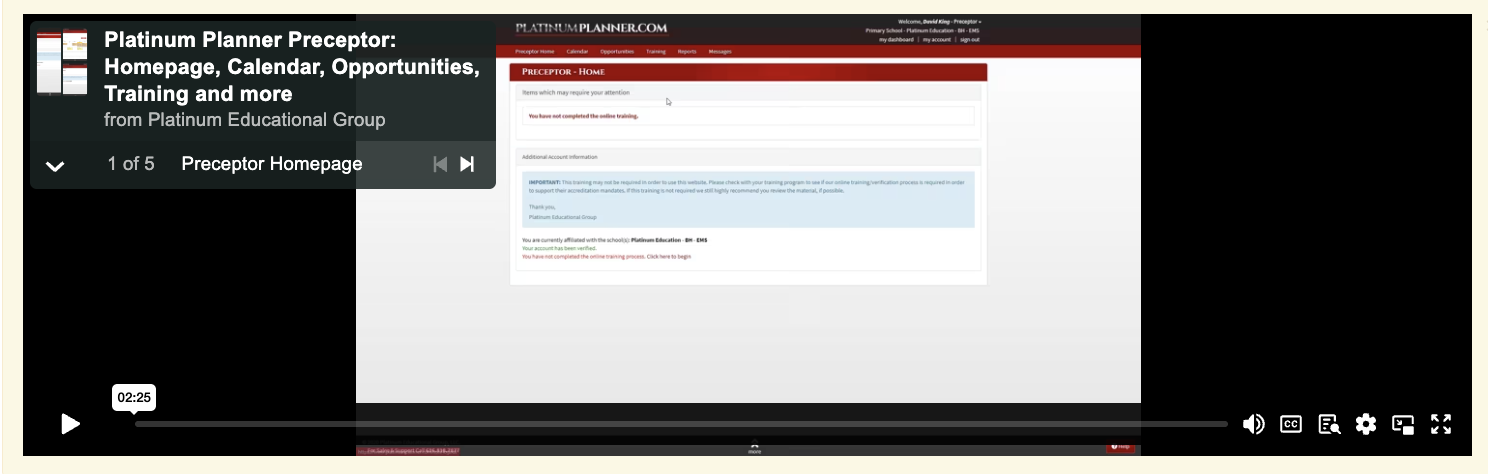The height and width of the screenshot is (474, 1488).
Task: Click the 'more' expander in video footer
Action: (x=755, y=449)
